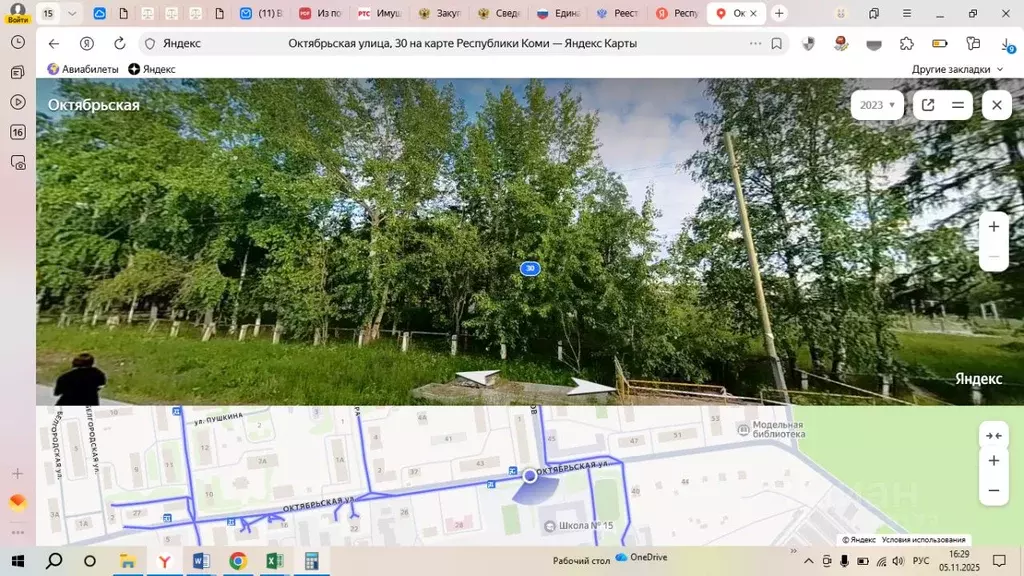Bookmark this page via address bar icon
This screenshot has width=1024, height=576.
[x=776, y=44]
